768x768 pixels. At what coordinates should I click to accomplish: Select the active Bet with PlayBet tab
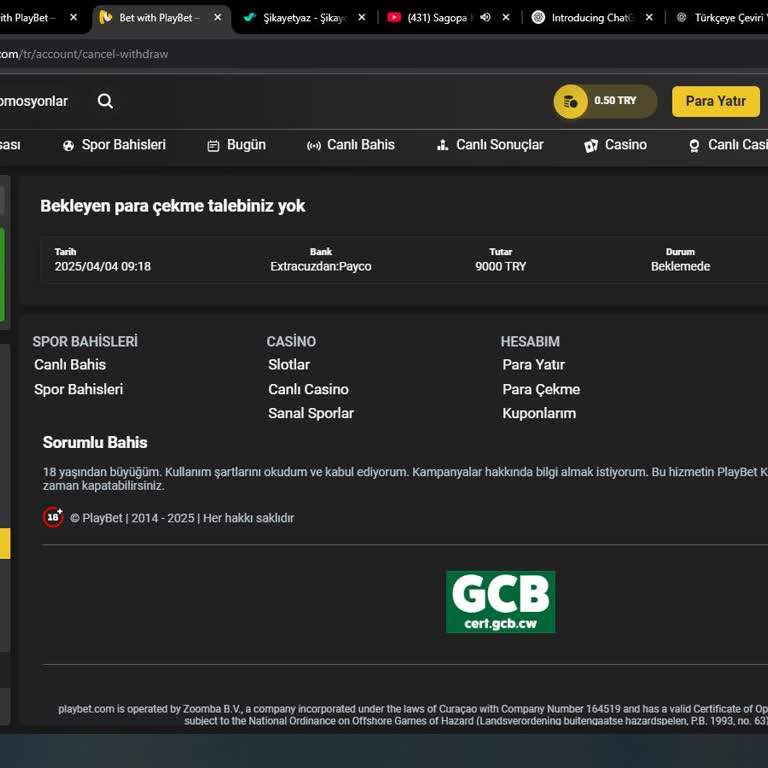pyautogui.click(x=159, y=18)
